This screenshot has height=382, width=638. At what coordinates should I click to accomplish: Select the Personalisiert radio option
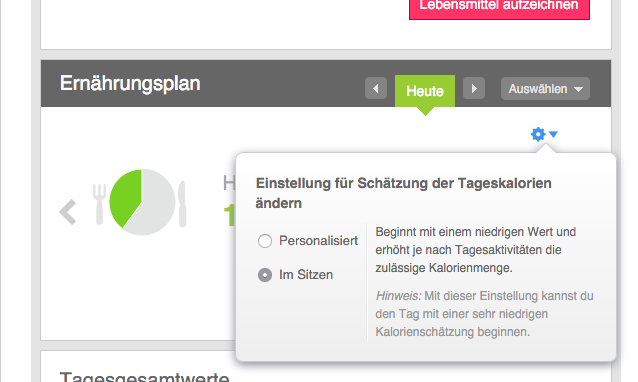[265, 241]
